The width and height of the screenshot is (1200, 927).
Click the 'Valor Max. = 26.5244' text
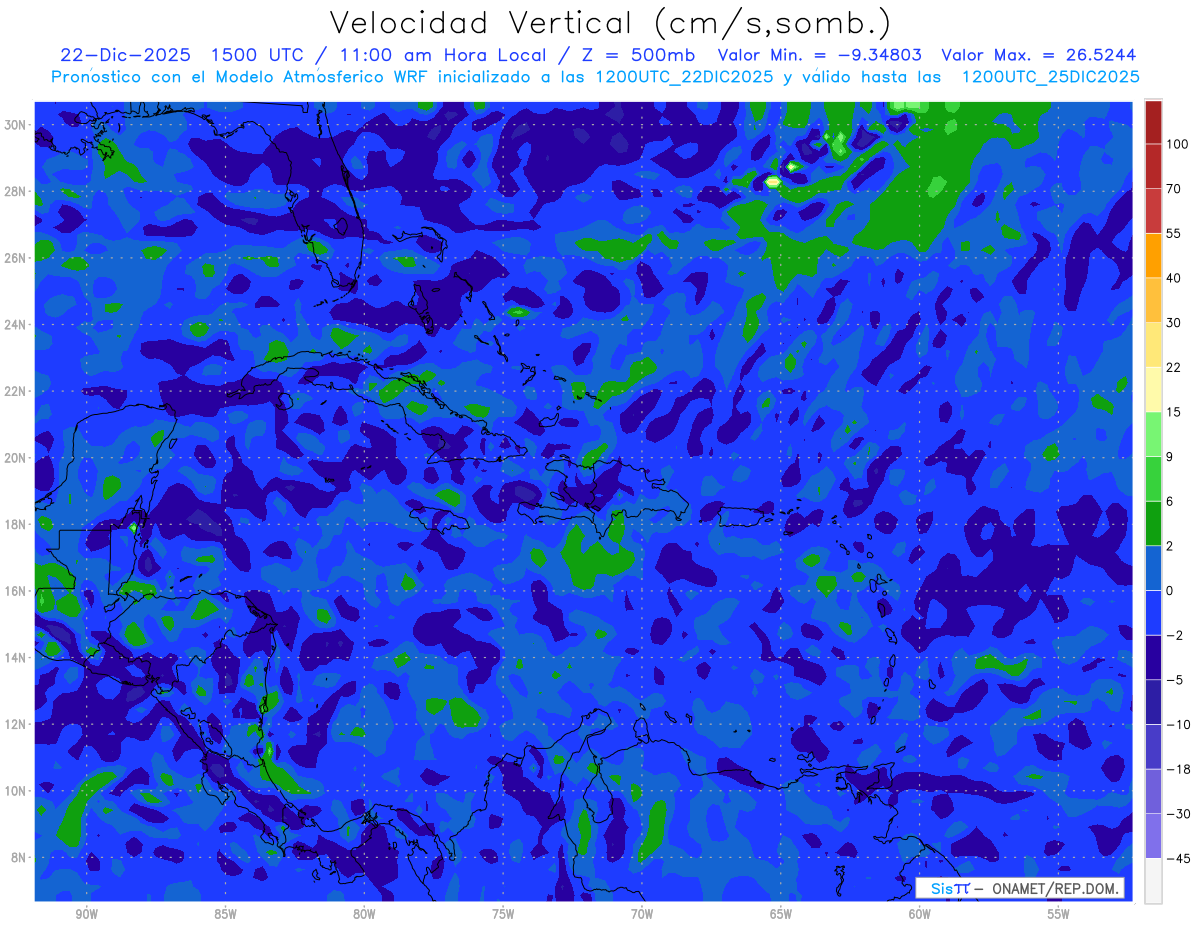(x=1038, y=55)
